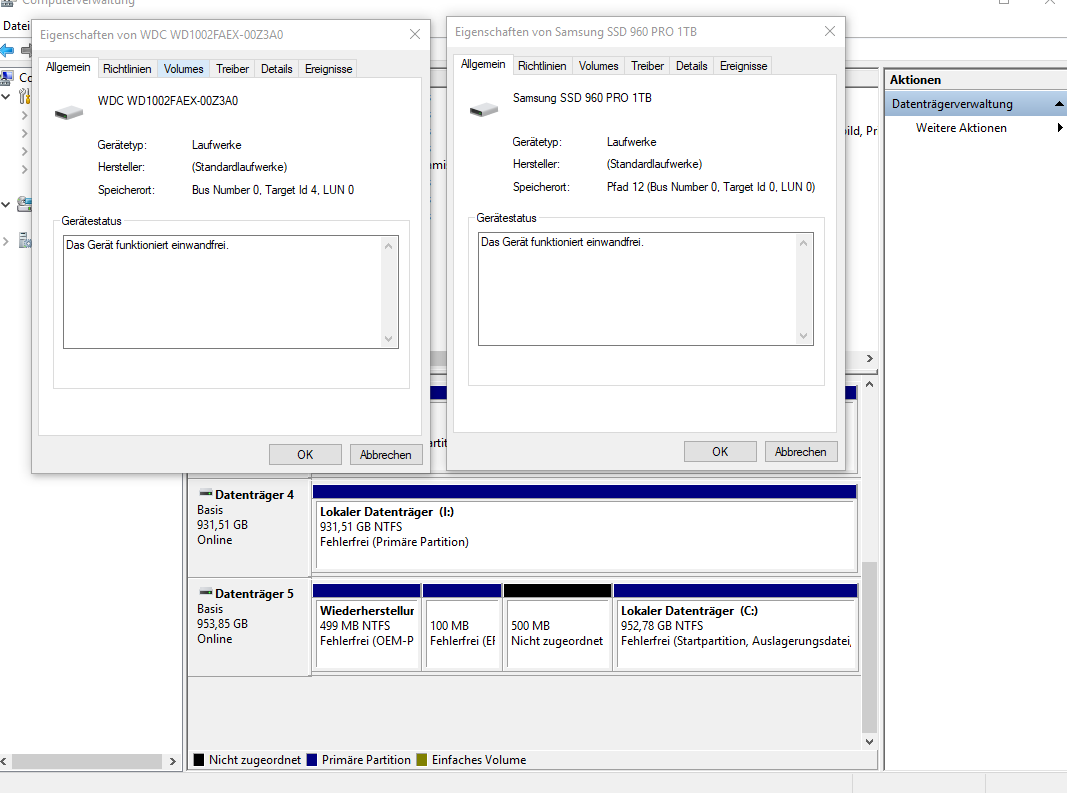Open the Treiber tab in the WDC dialog
This screenshot has height=793, width=1067.
(232, 69)
